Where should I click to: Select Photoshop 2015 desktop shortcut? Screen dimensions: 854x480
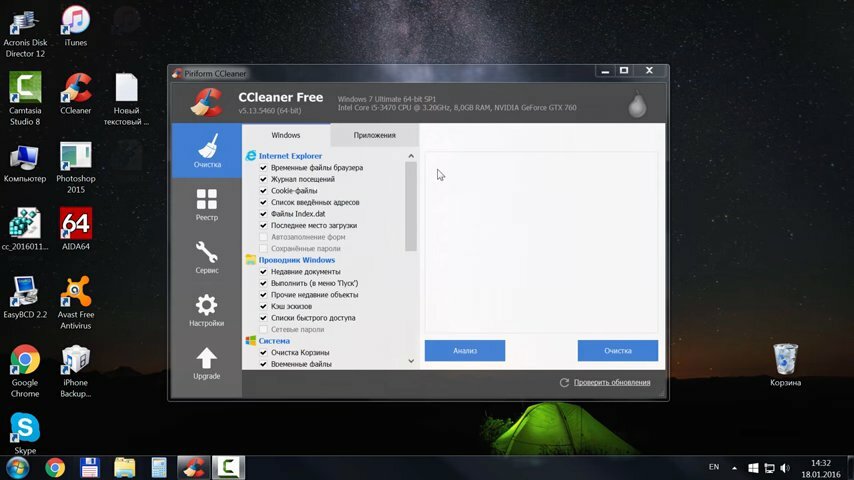tap(76, 168)
